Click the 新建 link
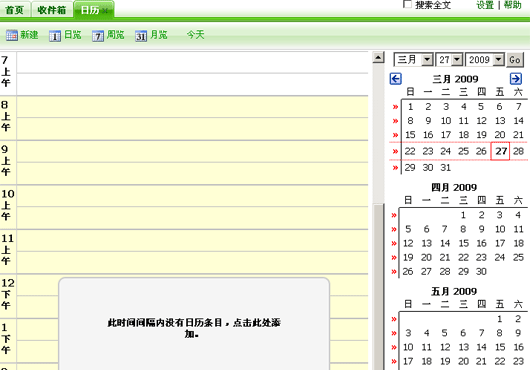The image size is (530, 370). 29,35
